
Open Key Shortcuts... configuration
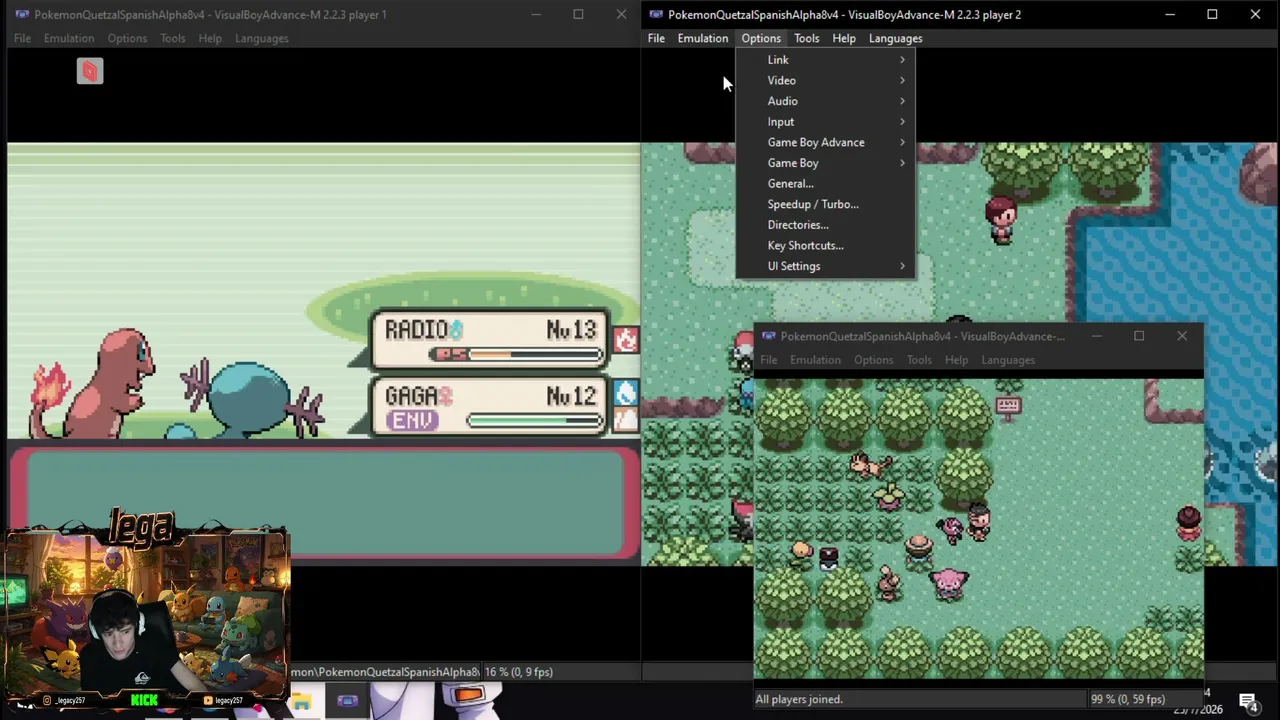pyautogui.click(x=825, y=245)
